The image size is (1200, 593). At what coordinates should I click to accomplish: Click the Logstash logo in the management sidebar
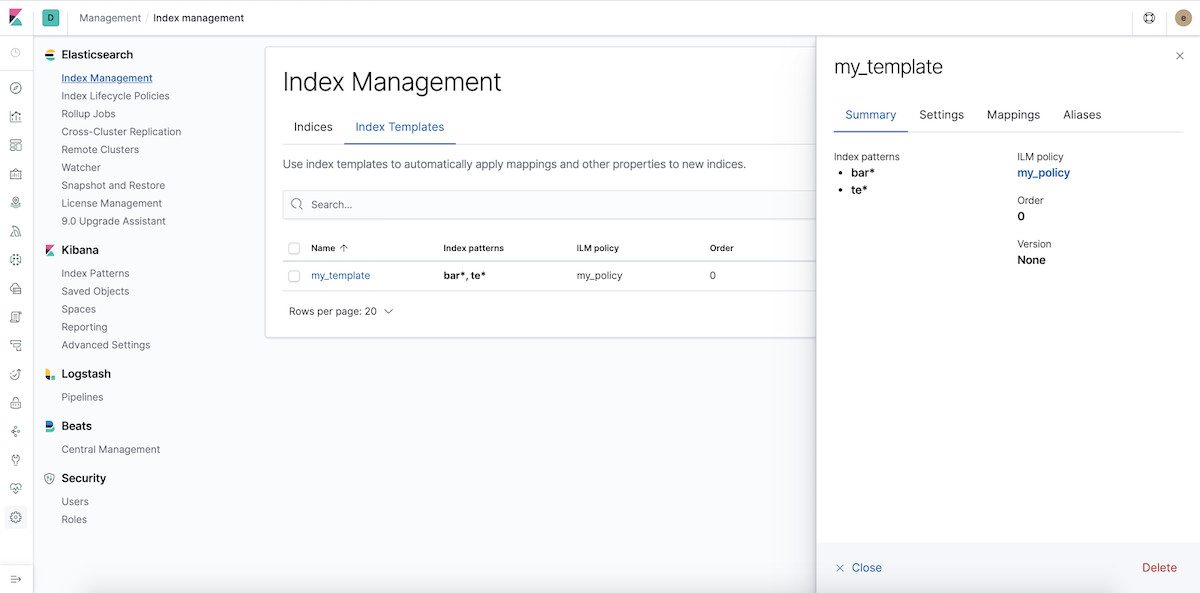click(50, 374)
